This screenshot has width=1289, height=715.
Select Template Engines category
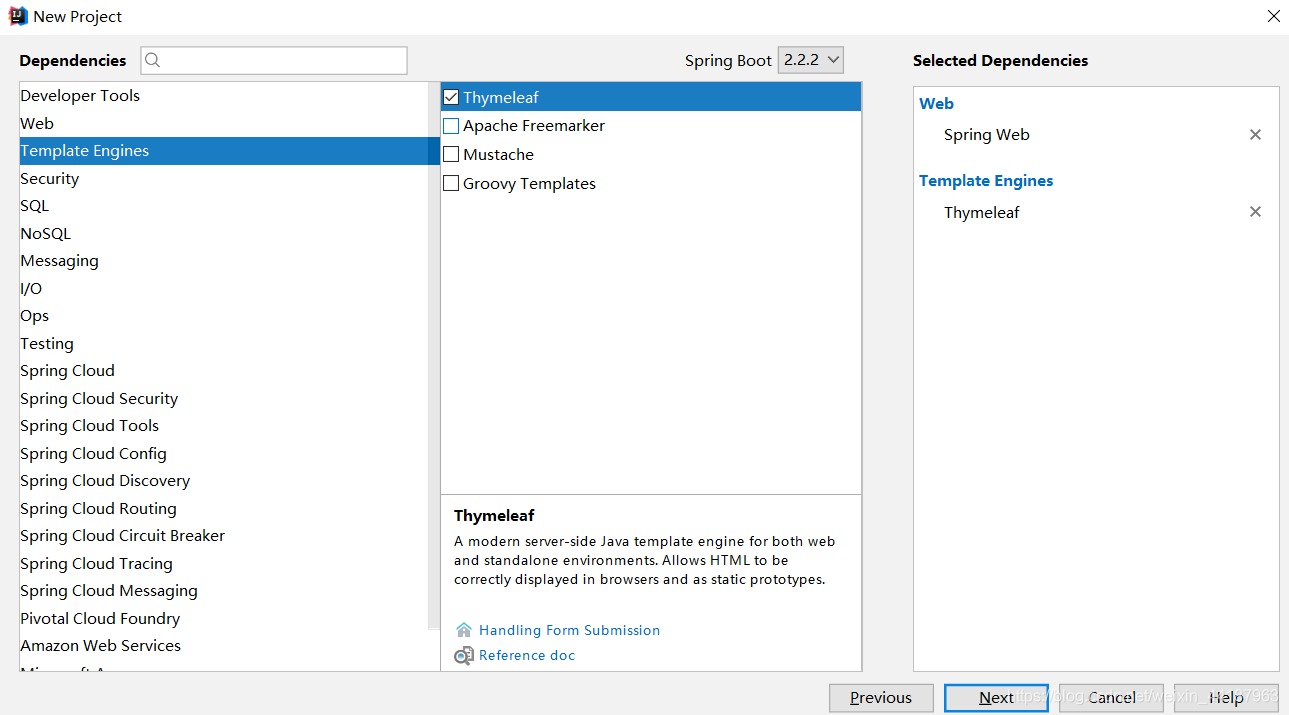pyautogui.click(x=225, y=151)
